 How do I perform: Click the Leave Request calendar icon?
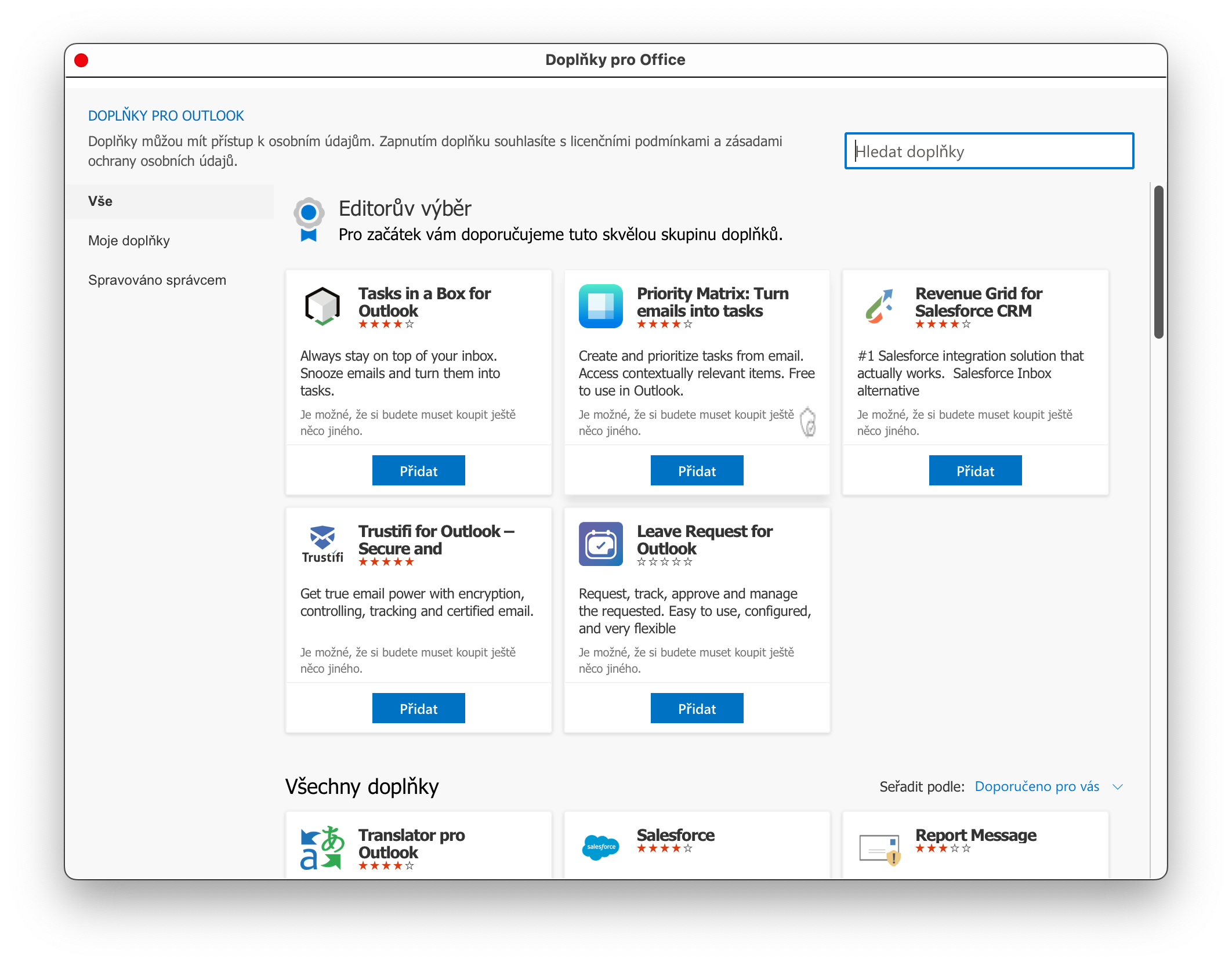[x=600, y=544]
